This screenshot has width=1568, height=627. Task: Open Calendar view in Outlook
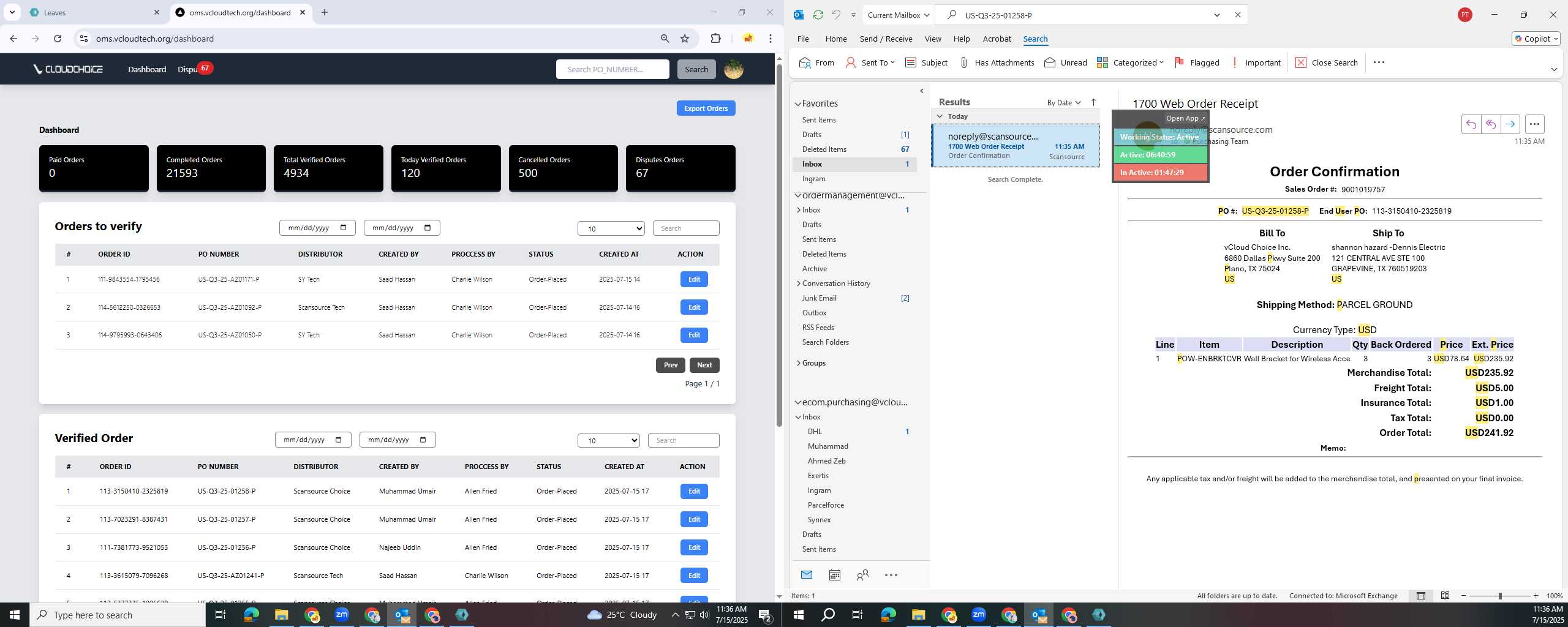(x=834, y=575)
